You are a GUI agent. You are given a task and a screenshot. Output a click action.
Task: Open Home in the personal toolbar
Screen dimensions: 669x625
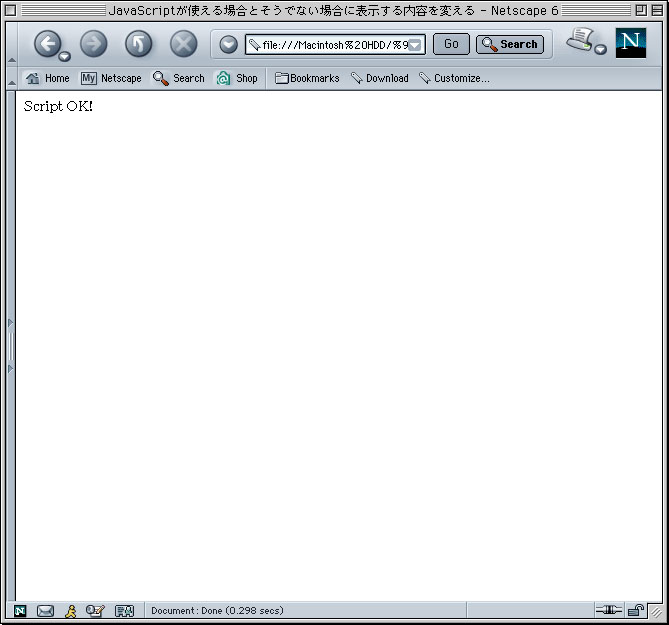[47, 78]
